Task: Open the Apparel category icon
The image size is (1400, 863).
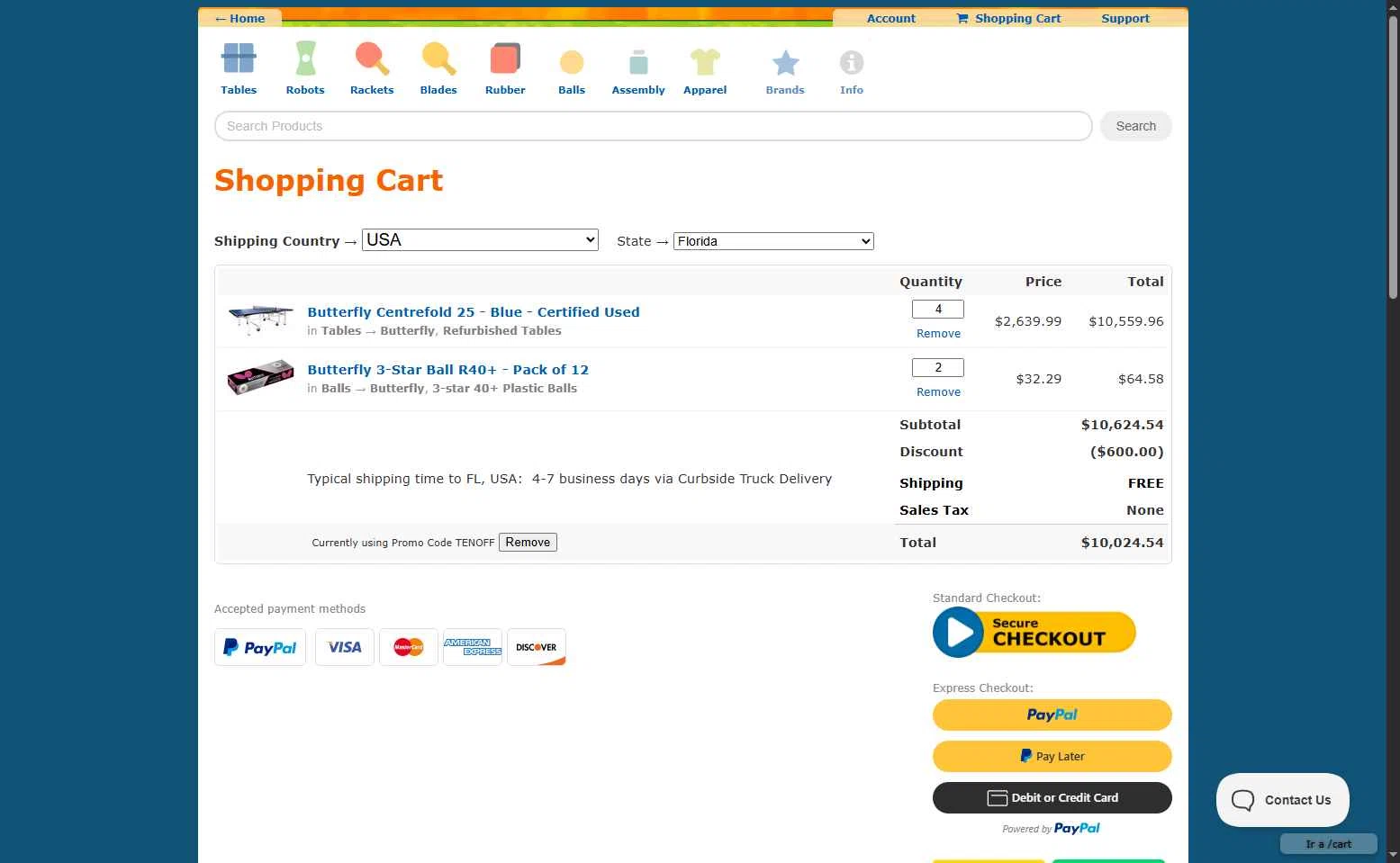Action: 705,61
